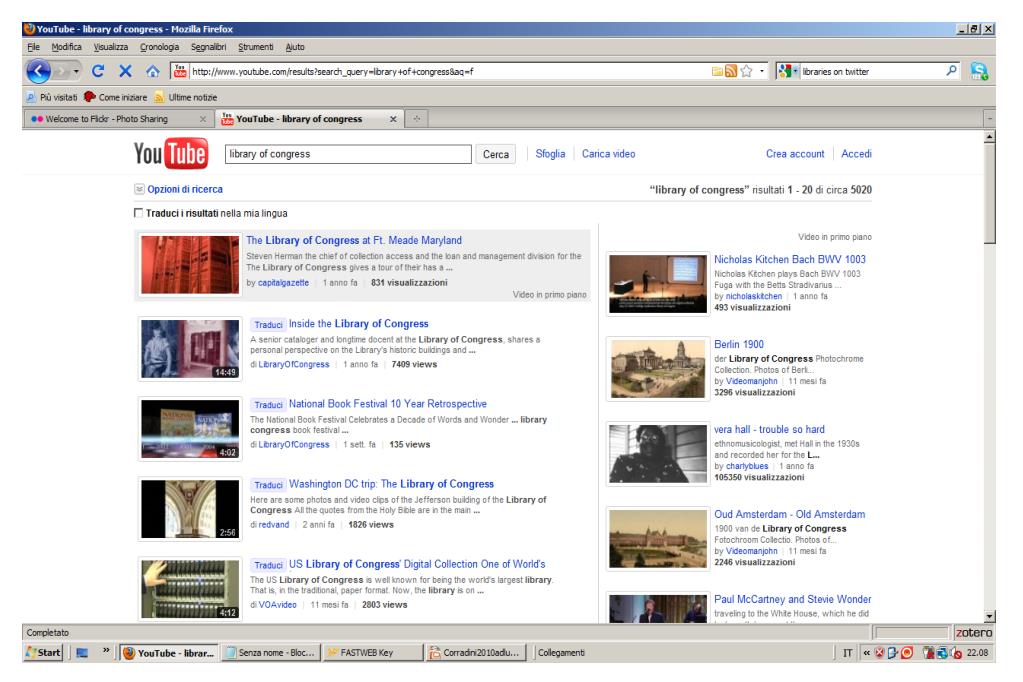This screenshot has width=1023, height=682.
Task: Expand hidden system tray icons chevron
Action: 866,653
